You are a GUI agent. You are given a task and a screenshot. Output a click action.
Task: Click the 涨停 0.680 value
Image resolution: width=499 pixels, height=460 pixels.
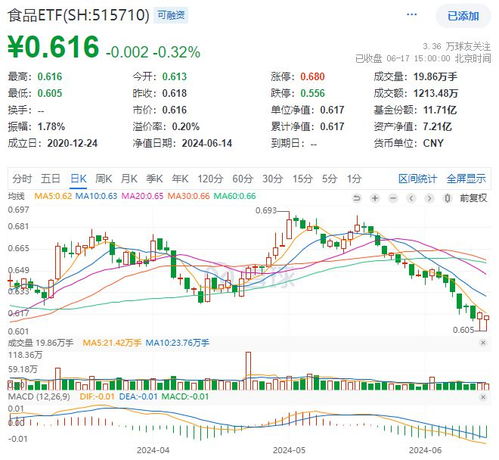[x=312, y=77]
